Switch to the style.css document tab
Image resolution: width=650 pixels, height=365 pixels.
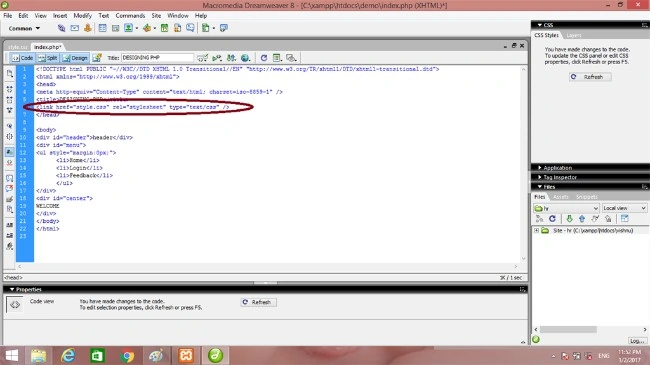tap(17, 47)
